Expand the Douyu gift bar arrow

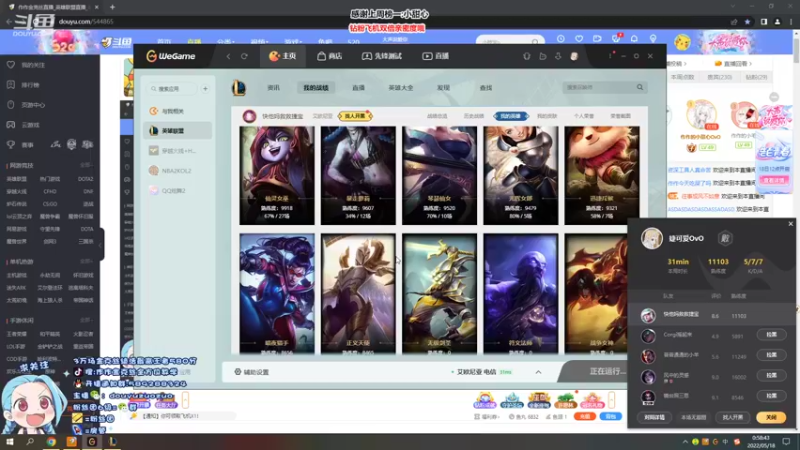tap(611, 400)
